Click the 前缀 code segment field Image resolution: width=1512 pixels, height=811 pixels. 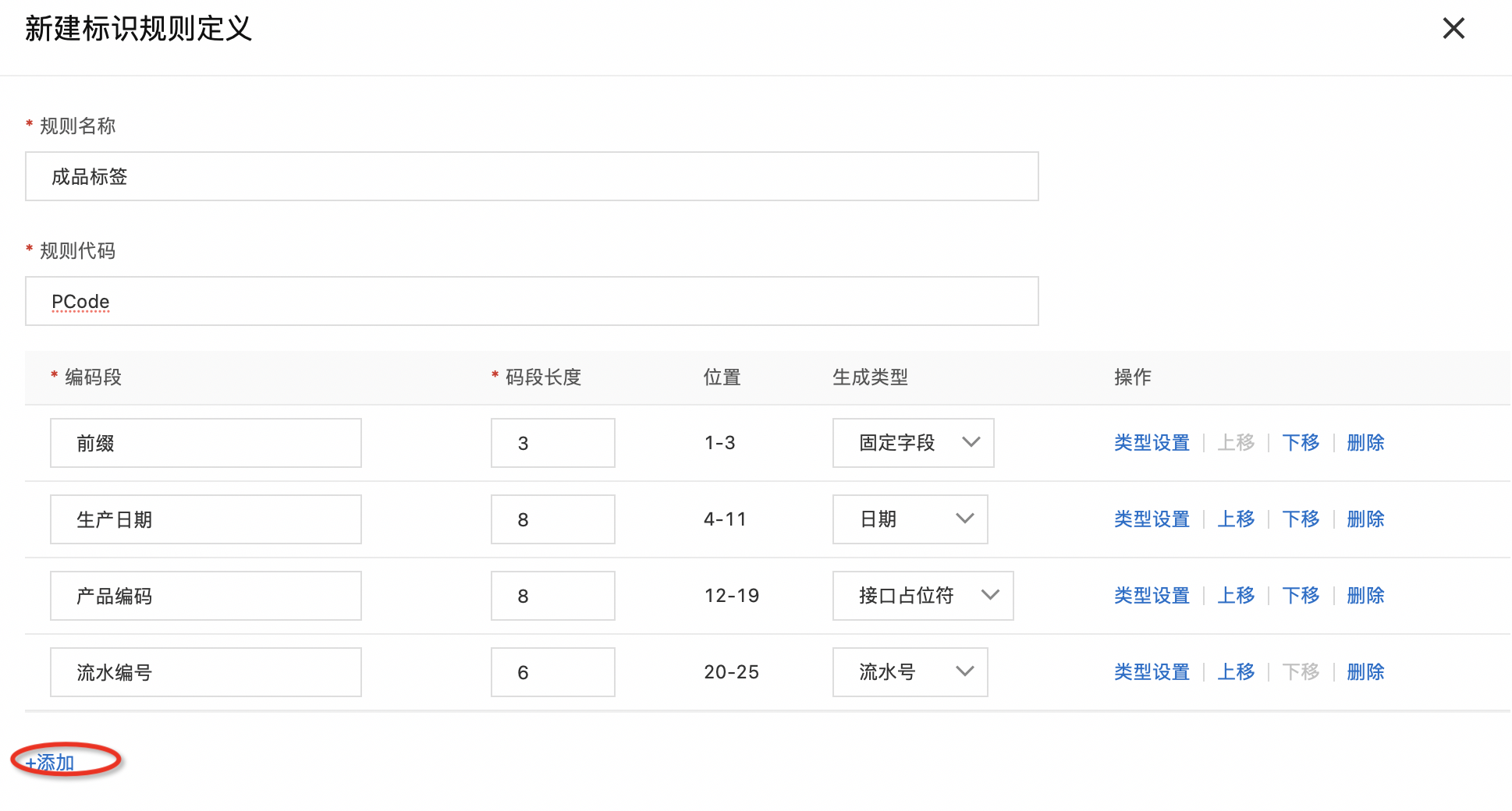[x=206, y=443]
